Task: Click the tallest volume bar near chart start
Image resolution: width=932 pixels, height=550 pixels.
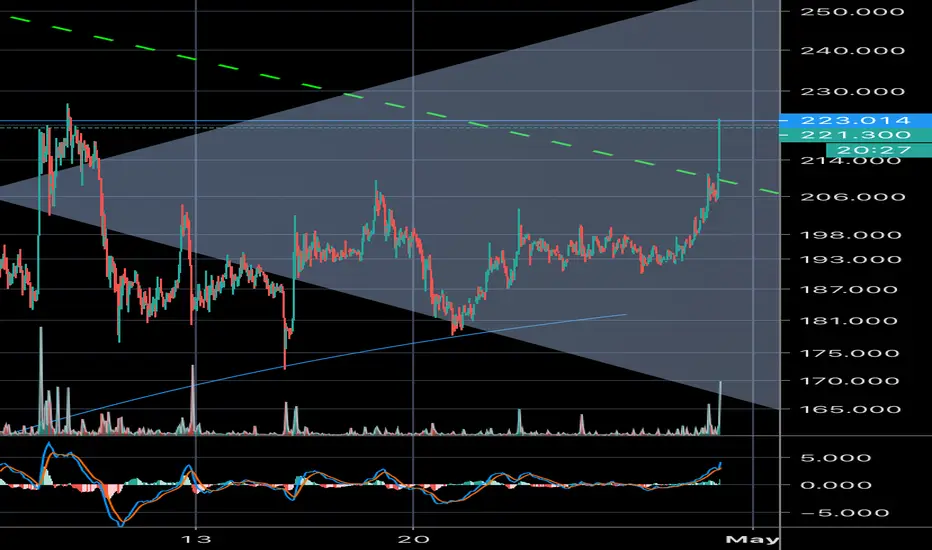Action: pos(41,381)
